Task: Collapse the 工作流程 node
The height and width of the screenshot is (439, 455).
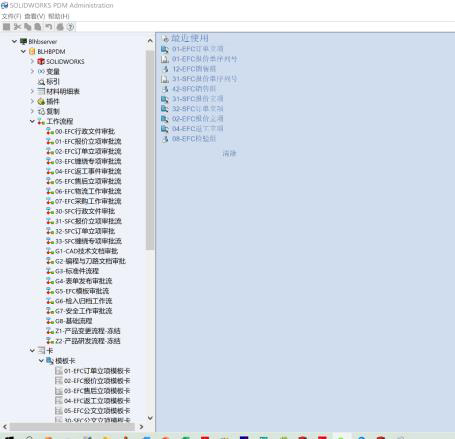Action: tap(32, 121)
